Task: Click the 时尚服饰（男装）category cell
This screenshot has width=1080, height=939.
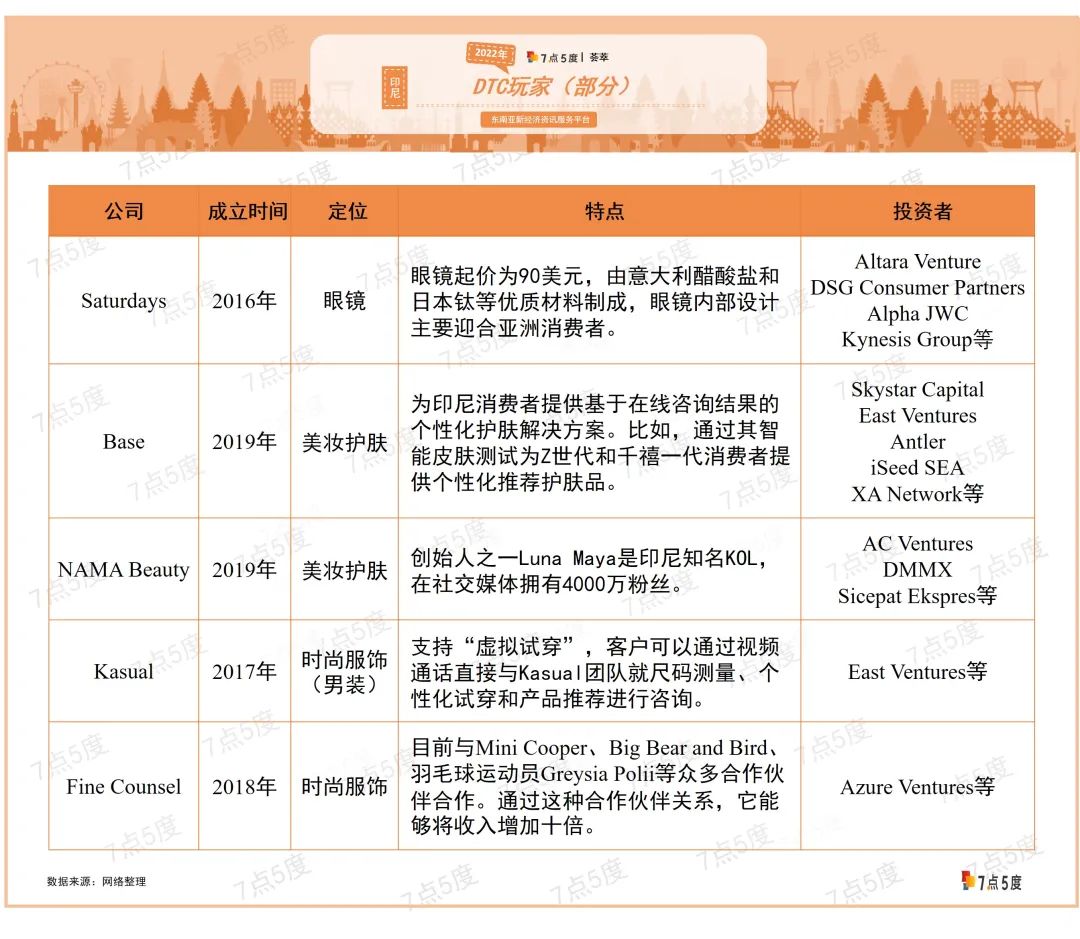Action: (345, 672)
